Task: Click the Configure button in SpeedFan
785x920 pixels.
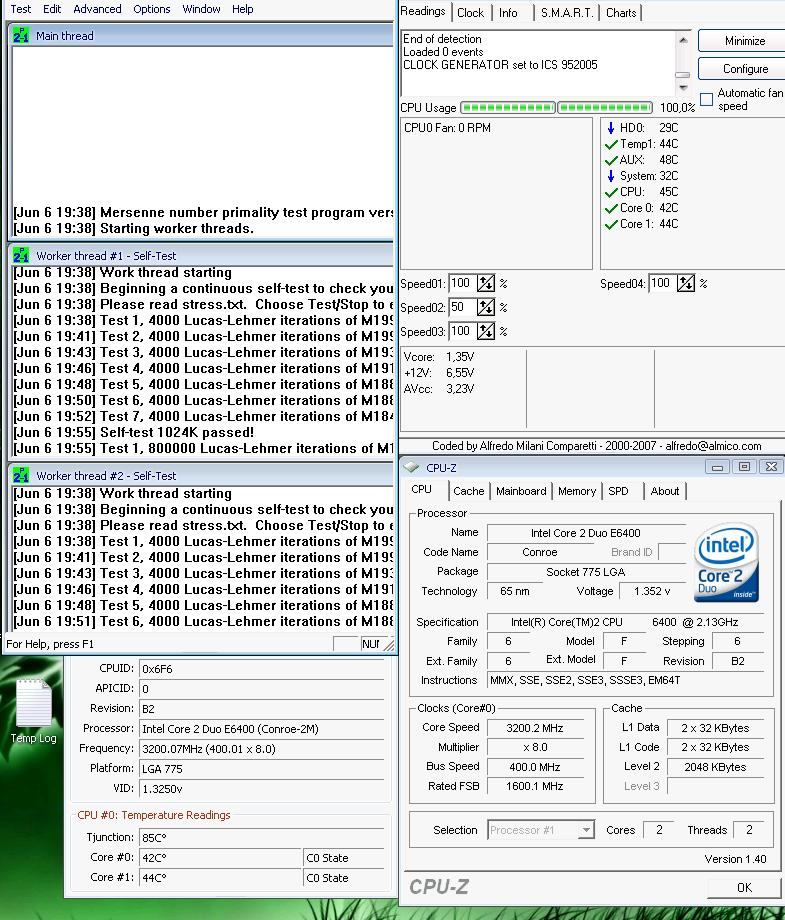Action: click(x=745, y=69)
